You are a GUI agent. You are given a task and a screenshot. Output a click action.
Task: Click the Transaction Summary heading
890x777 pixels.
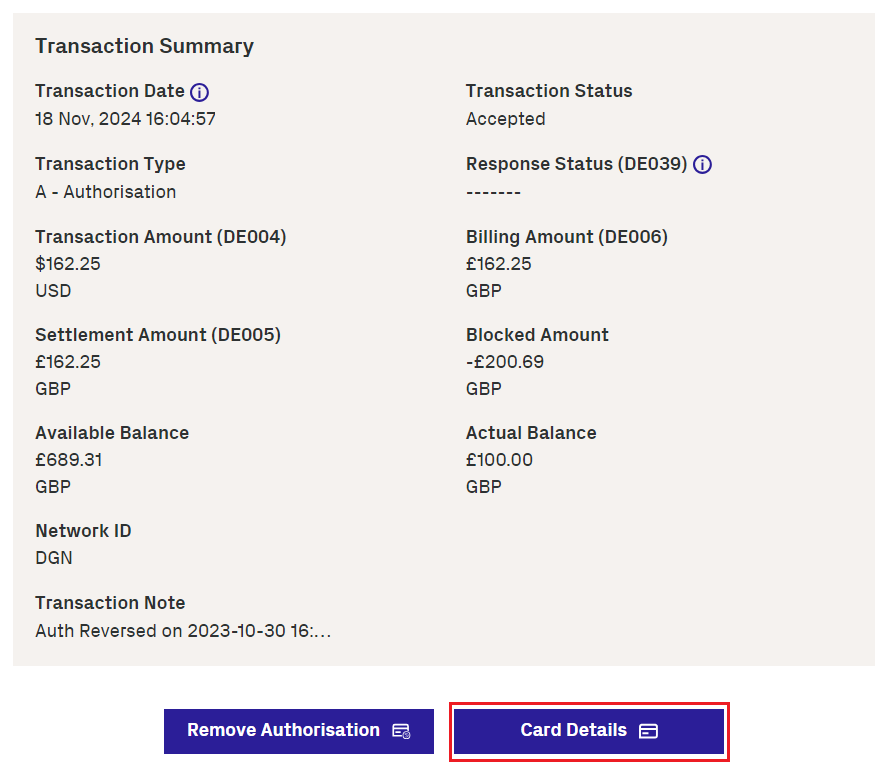point(144,46)
